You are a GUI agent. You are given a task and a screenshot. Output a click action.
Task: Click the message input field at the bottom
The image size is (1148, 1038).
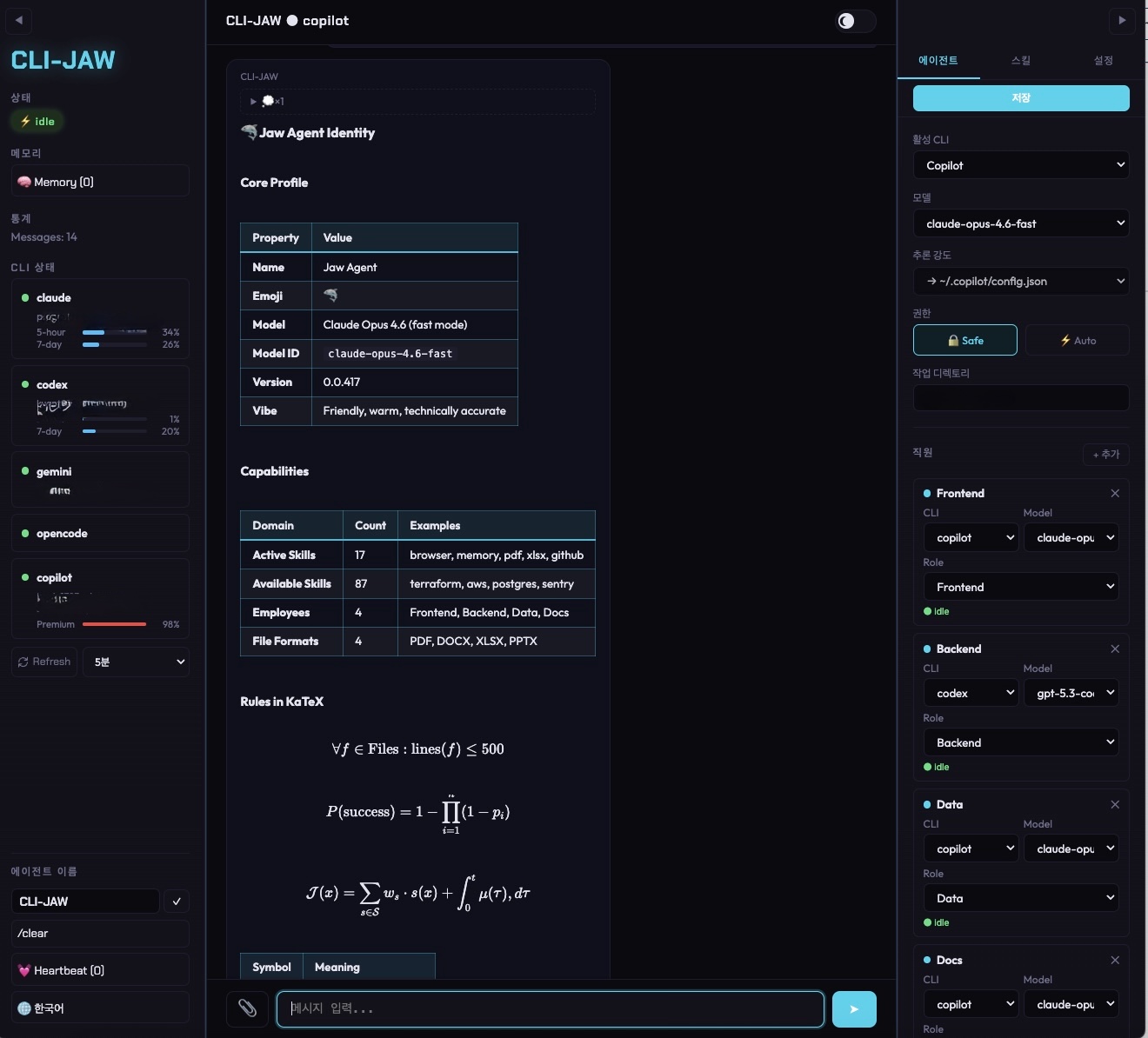pyautogui.click(x=550, y=1009)
